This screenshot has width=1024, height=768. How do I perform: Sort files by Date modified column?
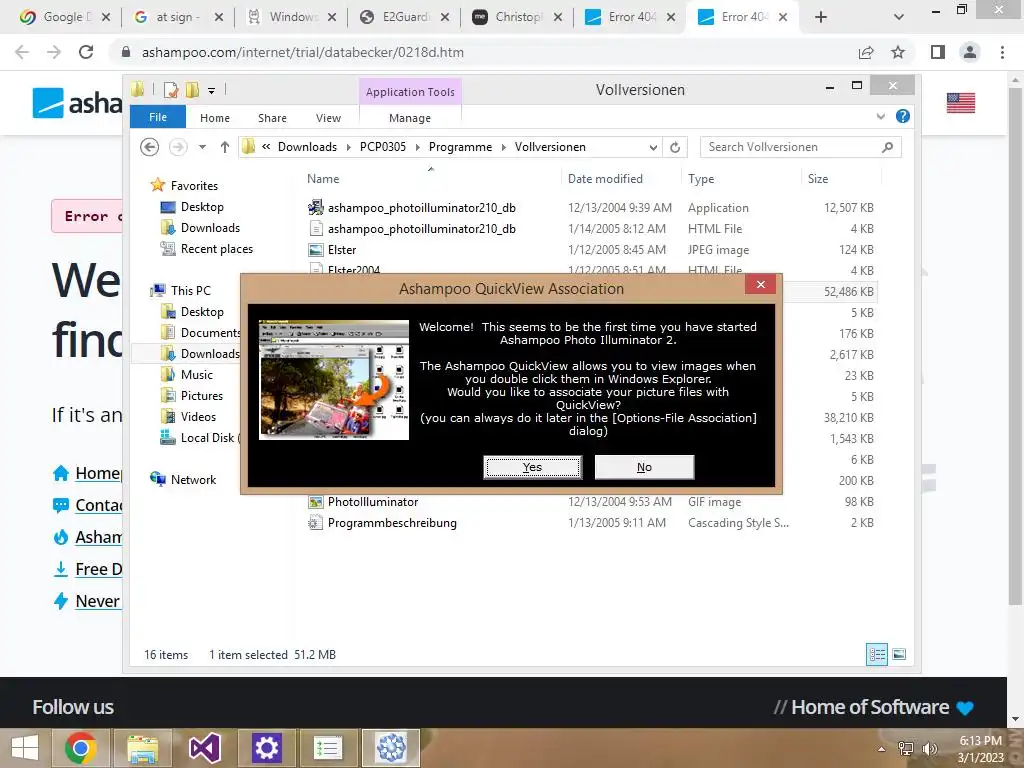click(x=605, y=178)
